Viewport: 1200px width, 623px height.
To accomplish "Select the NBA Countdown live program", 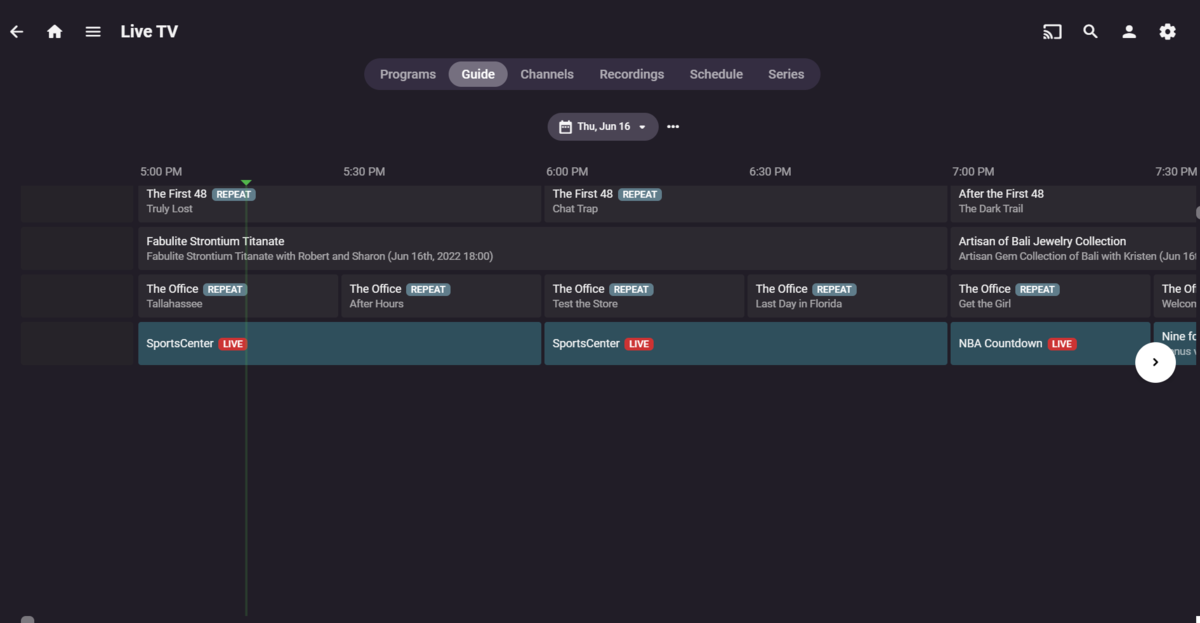I will click(x=1050, y=343).
